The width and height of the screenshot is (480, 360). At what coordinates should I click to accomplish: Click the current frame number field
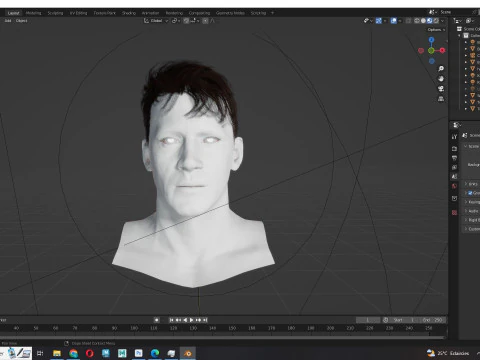point(368,320)
